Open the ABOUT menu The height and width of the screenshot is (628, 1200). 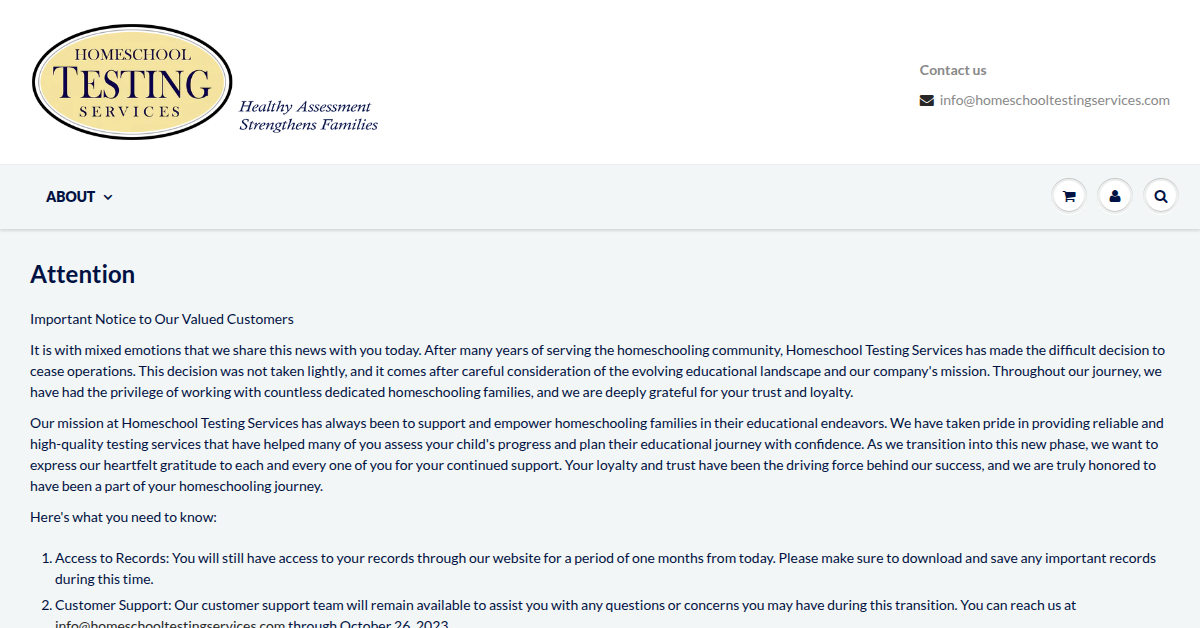(71, 197)
